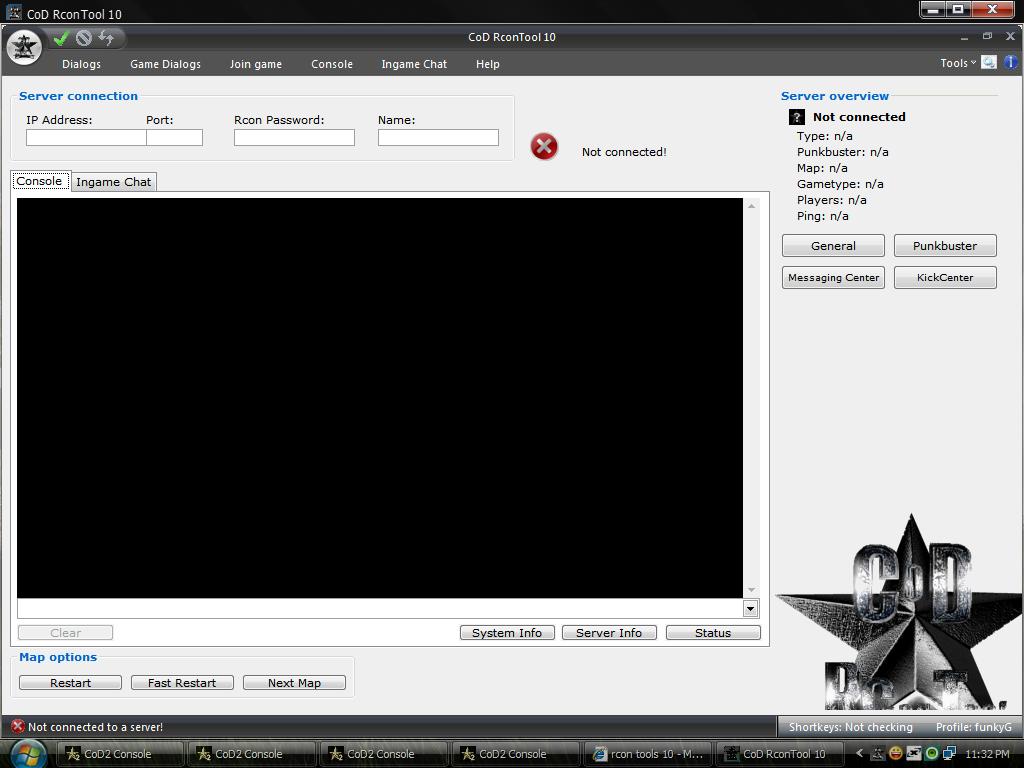Open the Help menu
This screenshot has width=1024, height=768.
[487, 64]
